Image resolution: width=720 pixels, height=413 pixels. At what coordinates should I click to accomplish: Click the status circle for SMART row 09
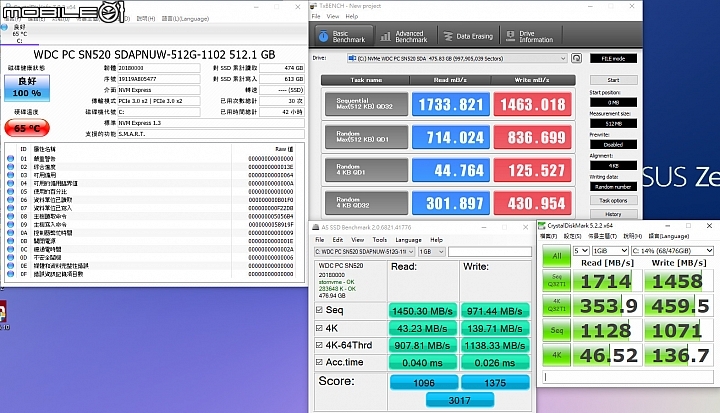[11, 225]
